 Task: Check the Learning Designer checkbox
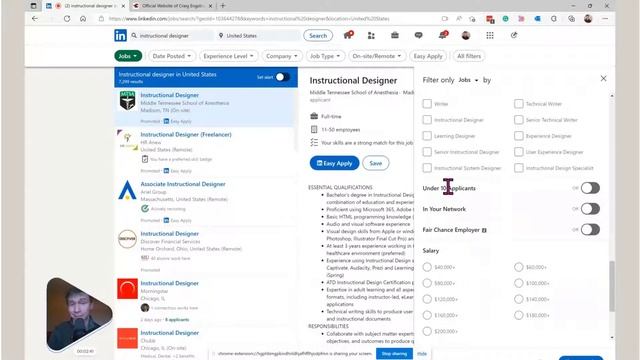[x=427, y=136]
